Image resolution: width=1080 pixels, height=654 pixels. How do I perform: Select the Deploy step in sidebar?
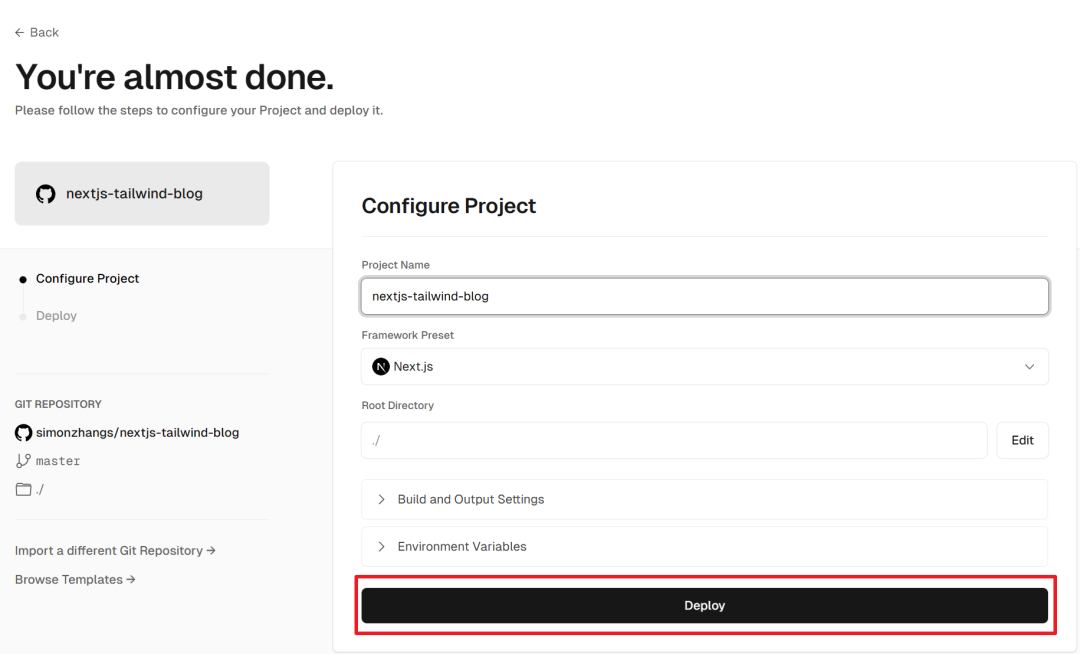coord(56,316)
